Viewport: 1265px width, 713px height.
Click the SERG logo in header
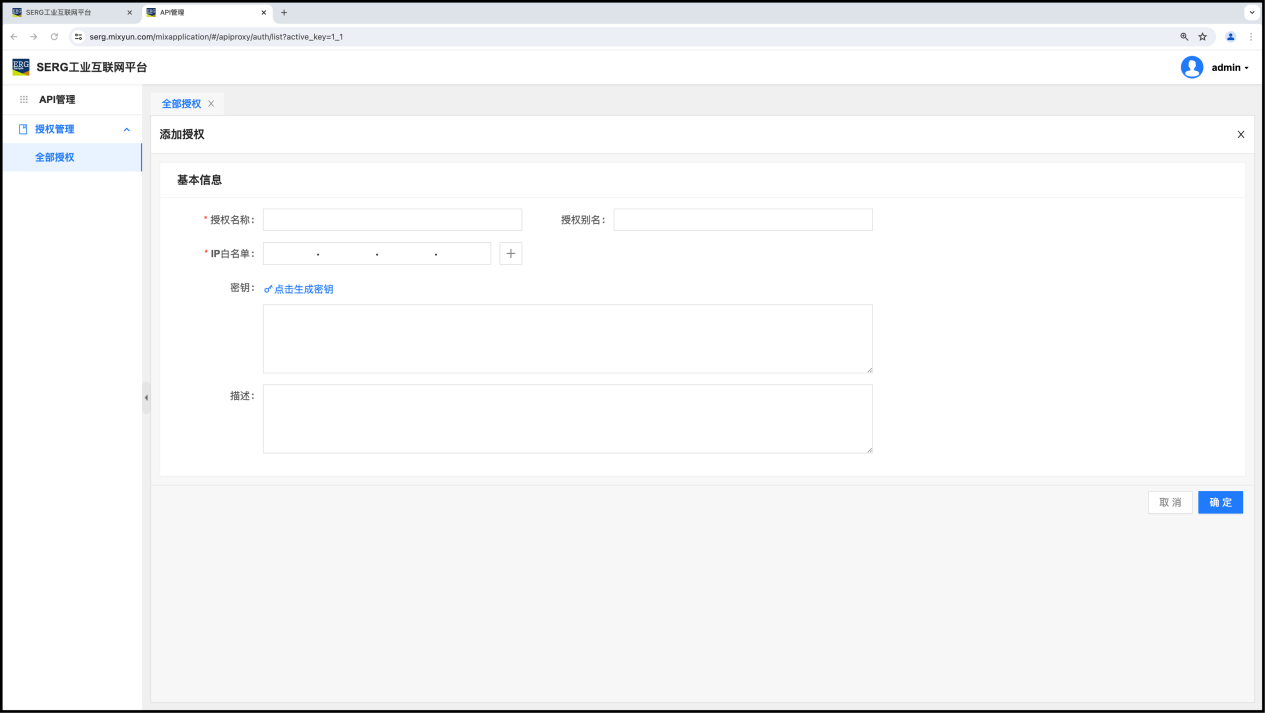(21, 67)
